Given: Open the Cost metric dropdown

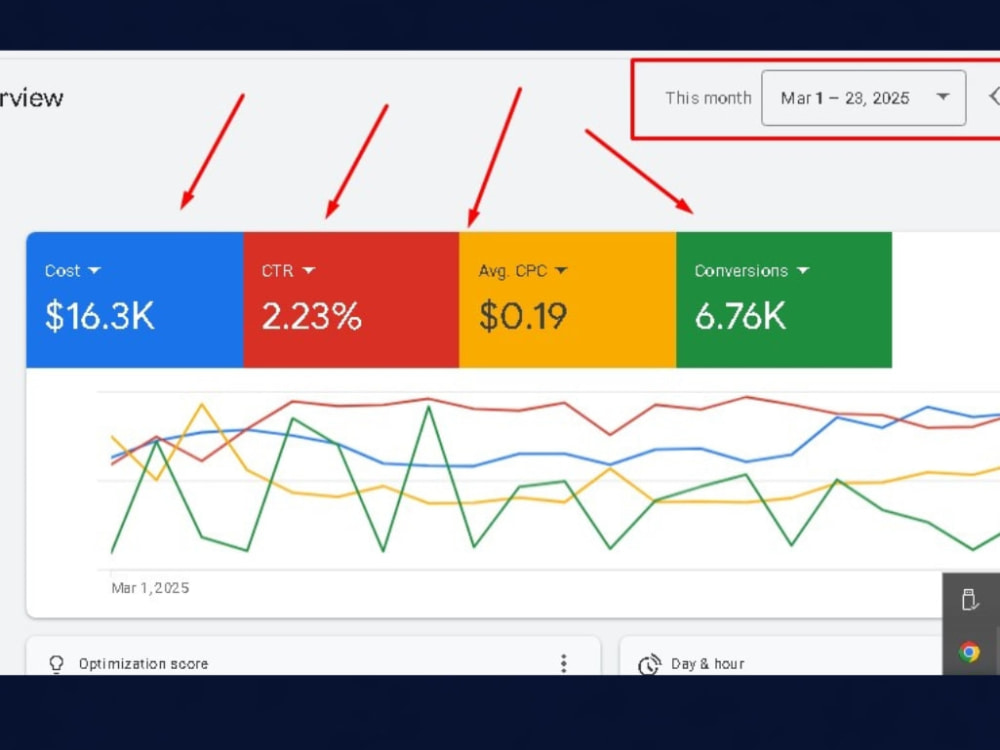Looking at the screenshot, I should coord(72,270).
